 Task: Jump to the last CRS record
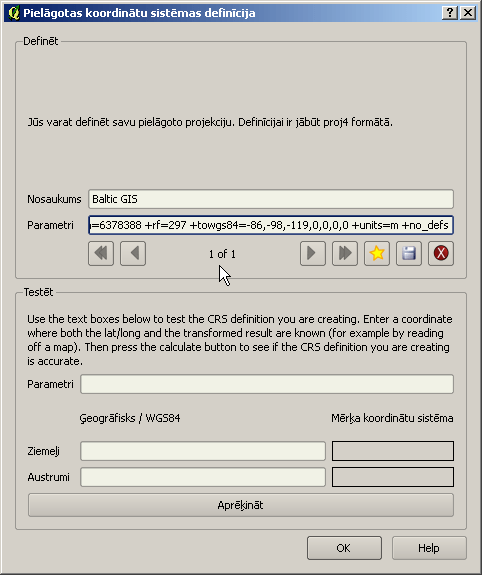coord(345,253)
